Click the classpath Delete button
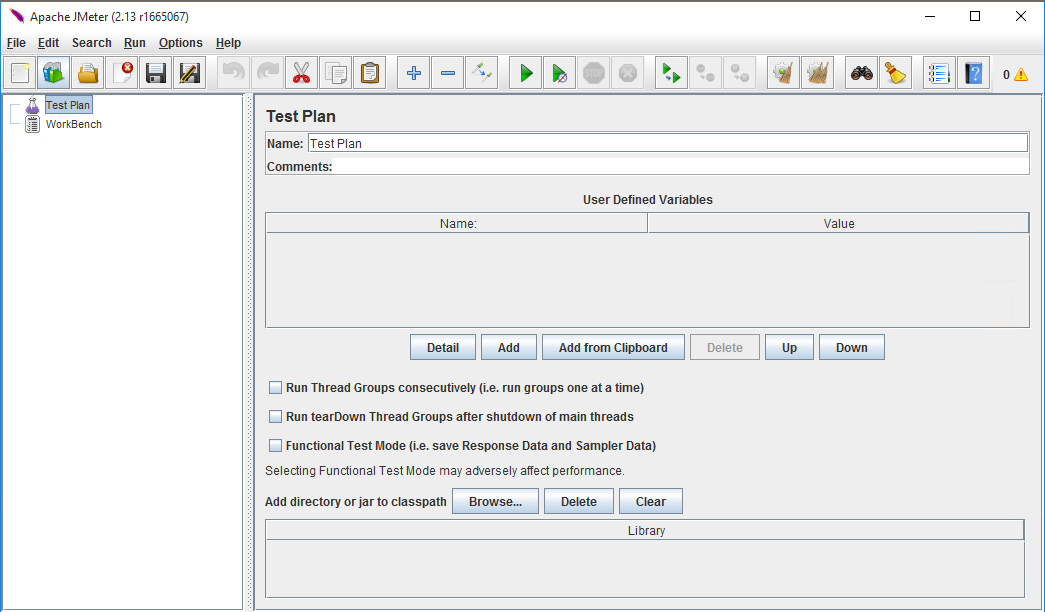 click(x=578, y=501)
